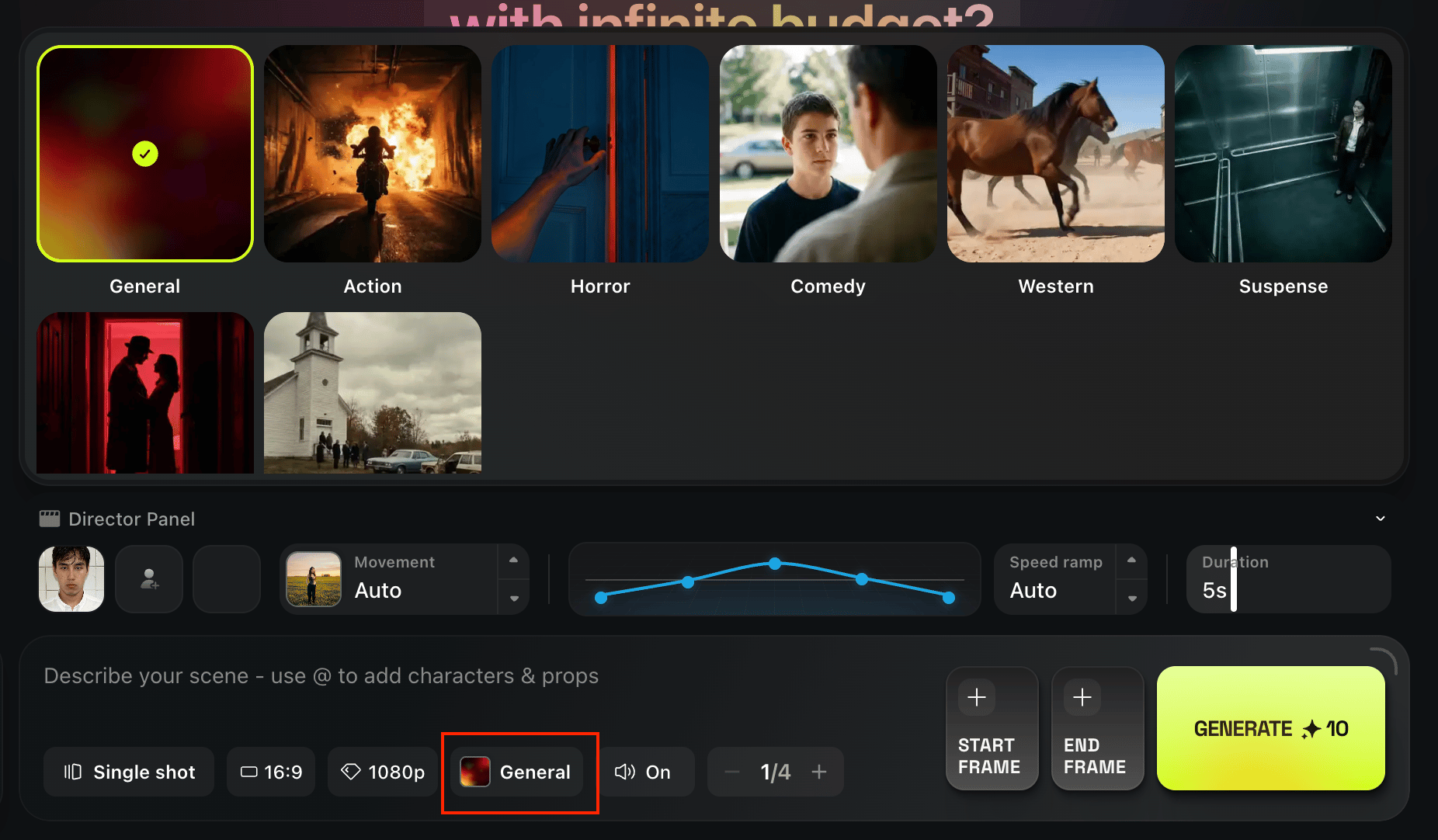Image resolution: width=1438 pixels, height=840 pixels.
Task: Click the add character person icon
Action: [149, 579]
